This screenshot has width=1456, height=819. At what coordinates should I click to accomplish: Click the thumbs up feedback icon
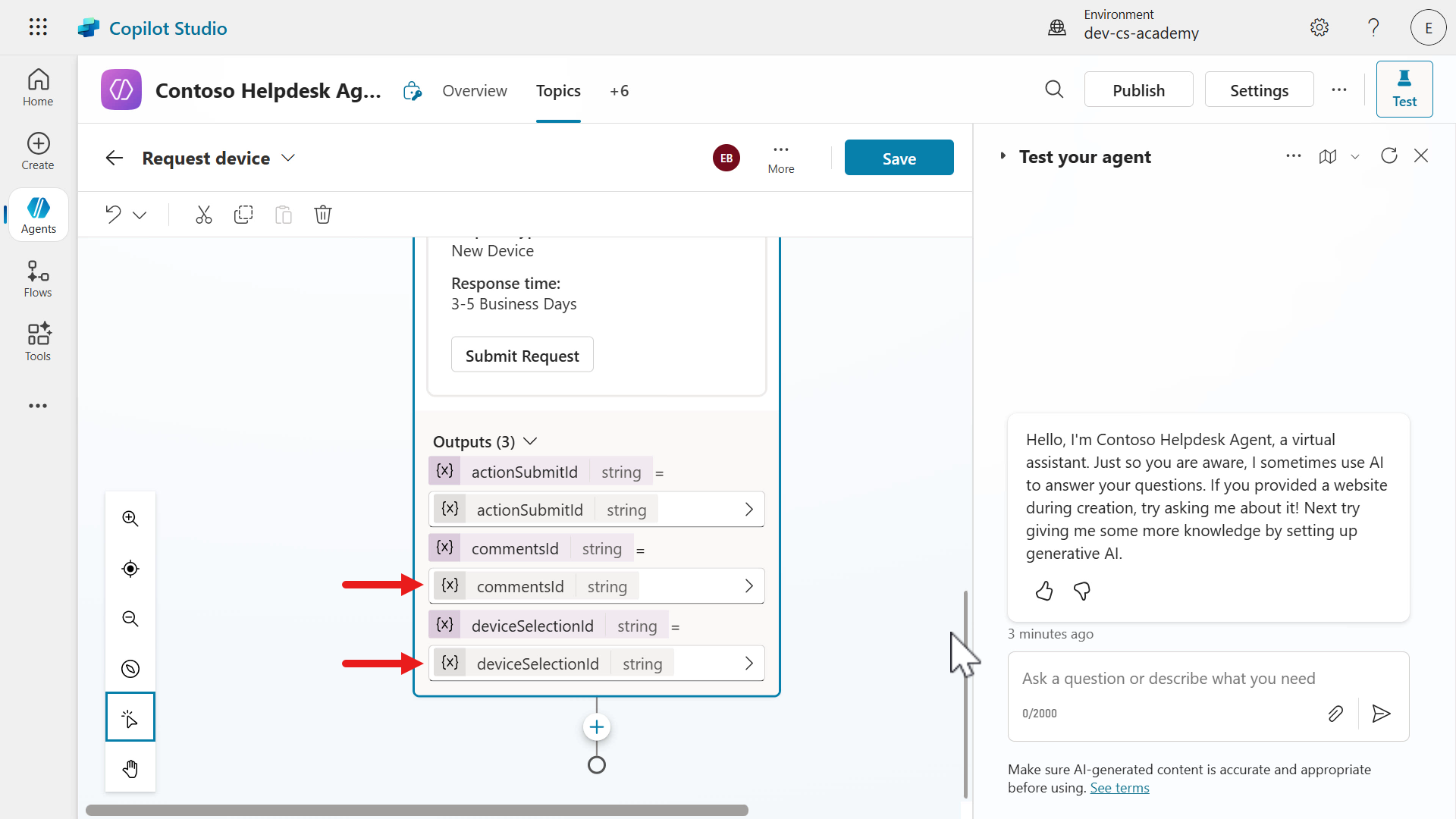1044,591
